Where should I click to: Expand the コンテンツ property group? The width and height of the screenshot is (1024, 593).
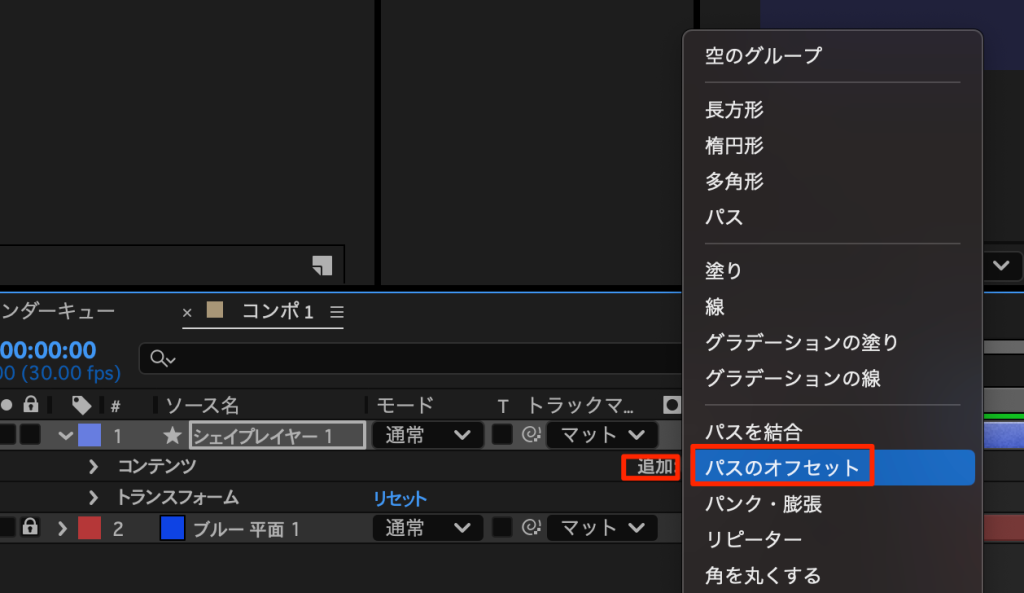94,467
